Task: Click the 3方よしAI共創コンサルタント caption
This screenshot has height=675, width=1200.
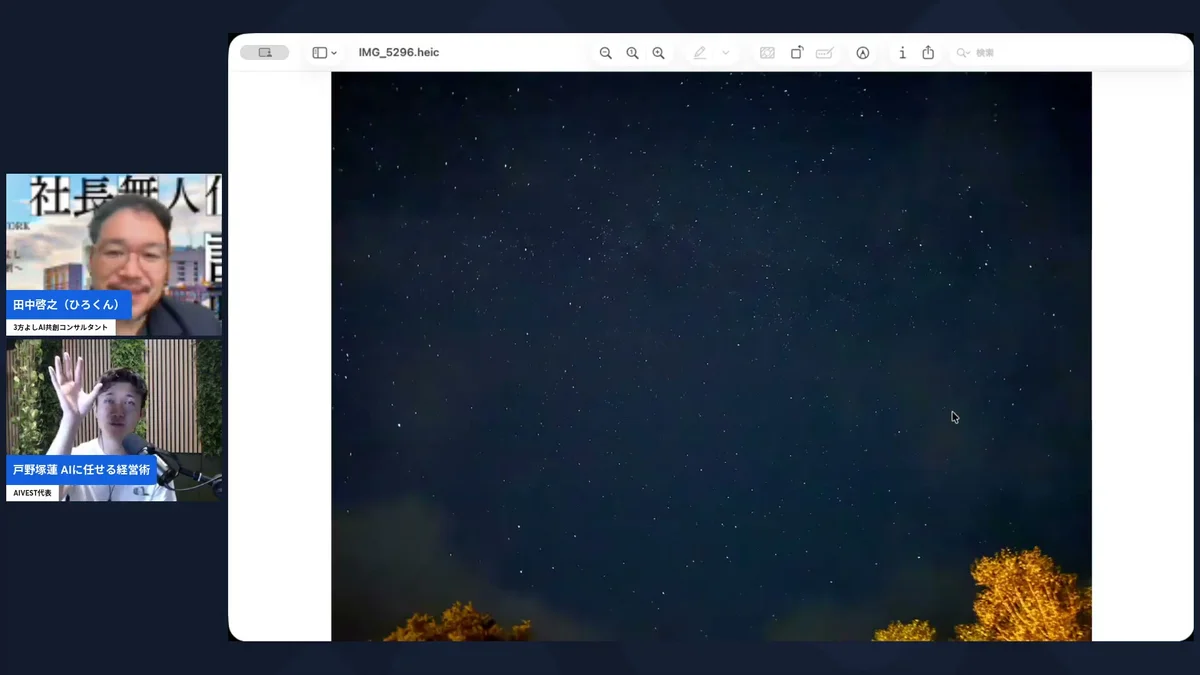Action: 61,327
